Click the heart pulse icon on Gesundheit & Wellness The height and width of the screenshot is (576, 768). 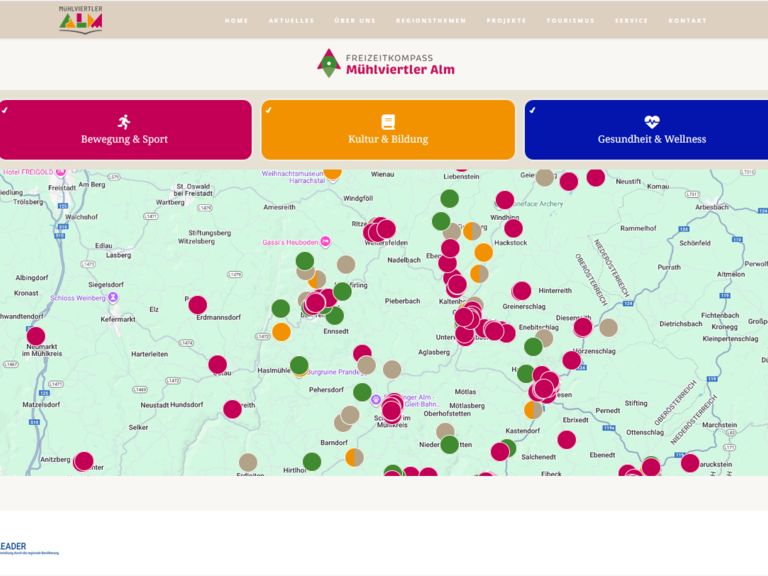tap(652, 121)
